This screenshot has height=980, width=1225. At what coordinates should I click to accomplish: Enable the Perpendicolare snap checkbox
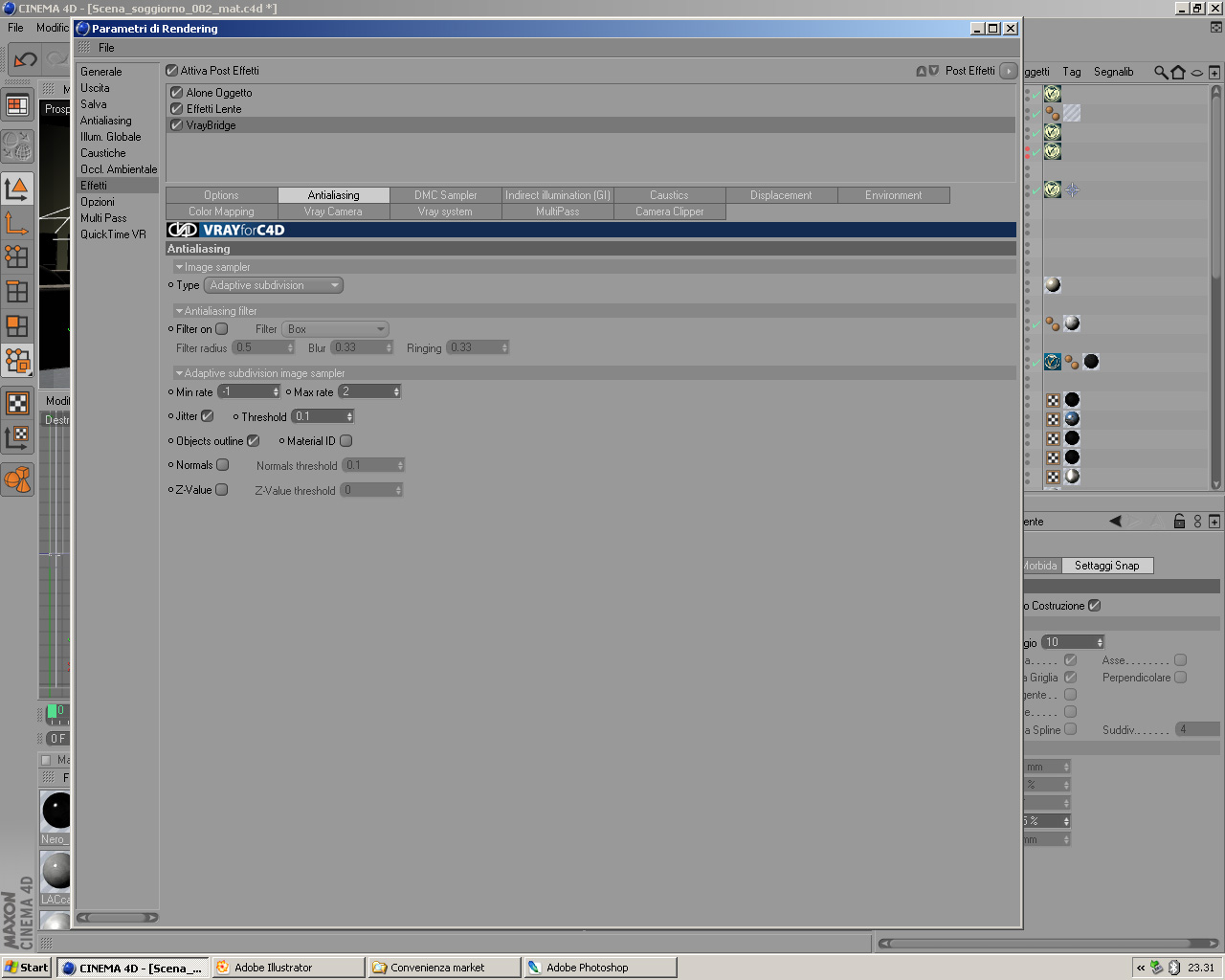click(x=1180, y=678)
